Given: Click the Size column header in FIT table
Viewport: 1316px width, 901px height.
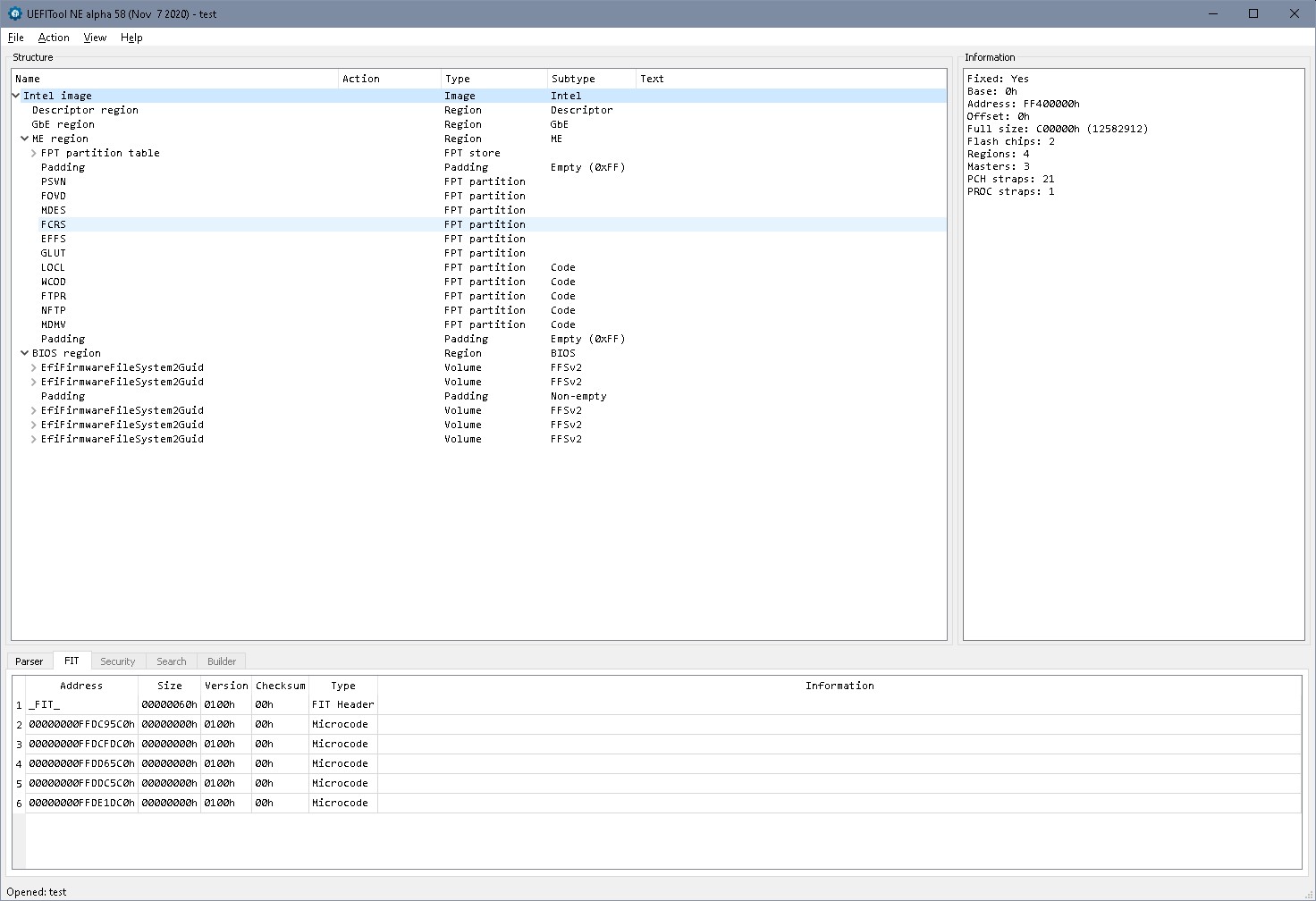Looking at the screenshot, I should [169, 686].
